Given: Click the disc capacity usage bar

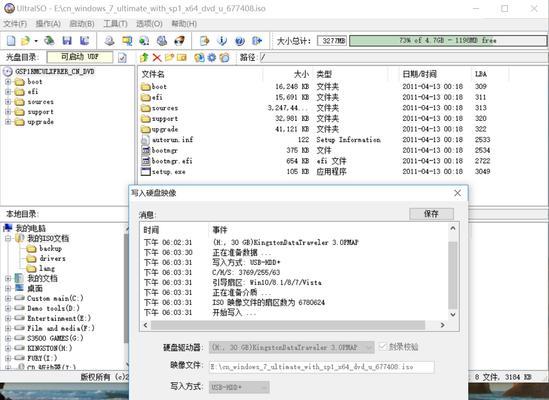Looking at the screenshot, I should coord(448,41).
